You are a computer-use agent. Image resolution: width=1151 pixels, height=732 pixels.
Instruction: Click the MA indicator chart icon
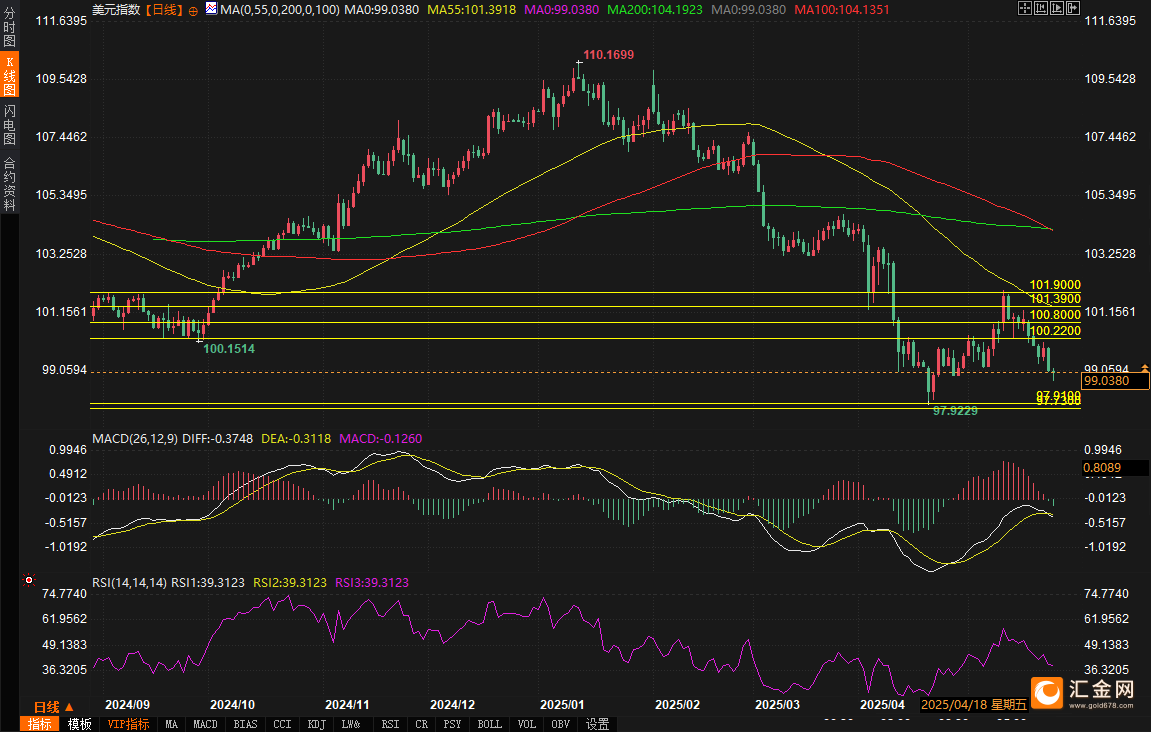(x=211, y=9)
